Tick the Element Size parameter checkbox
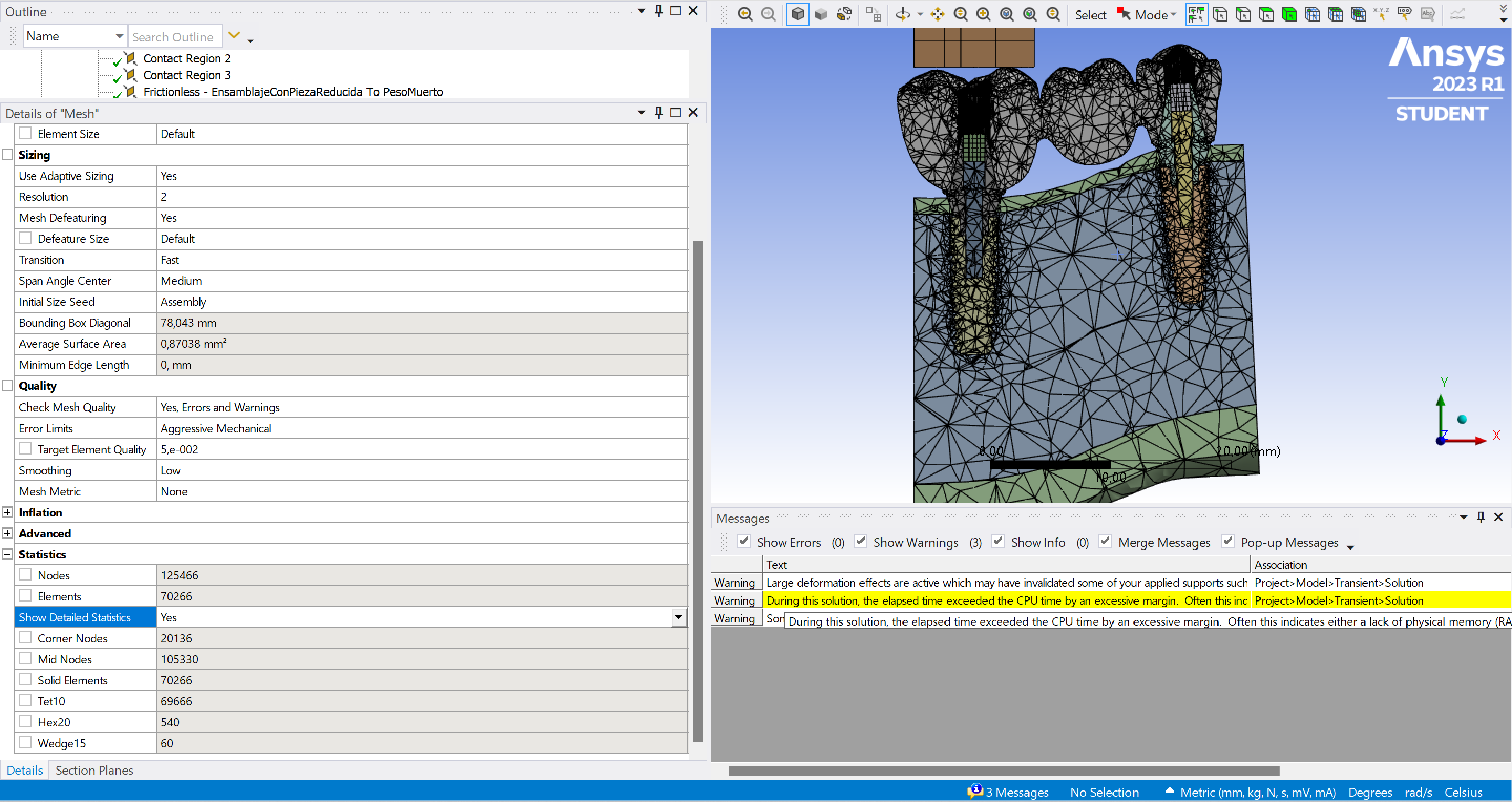The width and height of the screenshot is (1512, 802). [25, 134]
